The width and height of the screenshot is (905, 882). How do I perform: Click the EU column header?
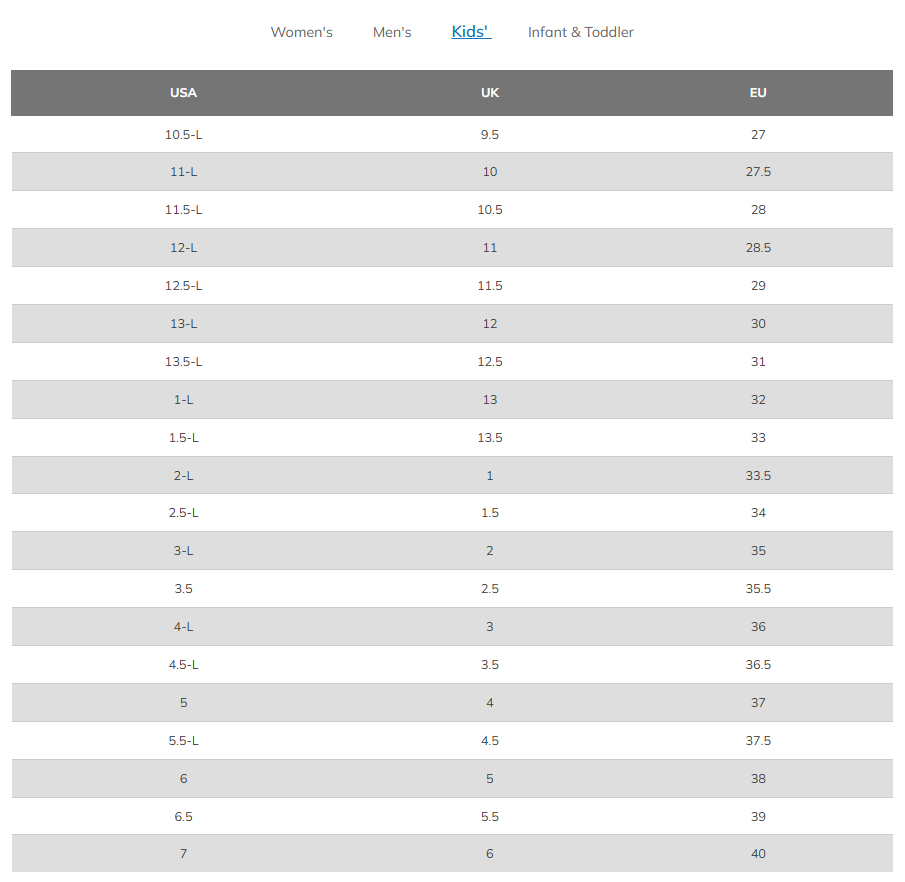click(758, 93)
